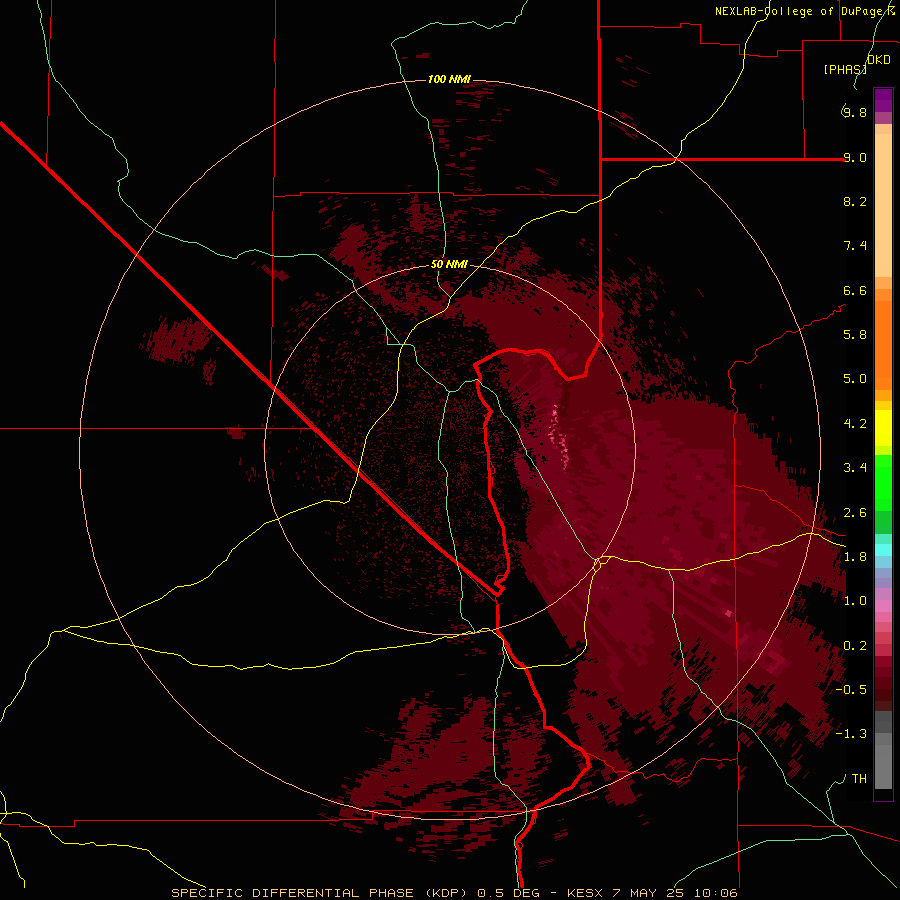Image resolution: width=900 pixels, height=900 pixels.
Task: Click the 50 NMI range ring label
Action: pyautogui.click(x=449, y=264)
